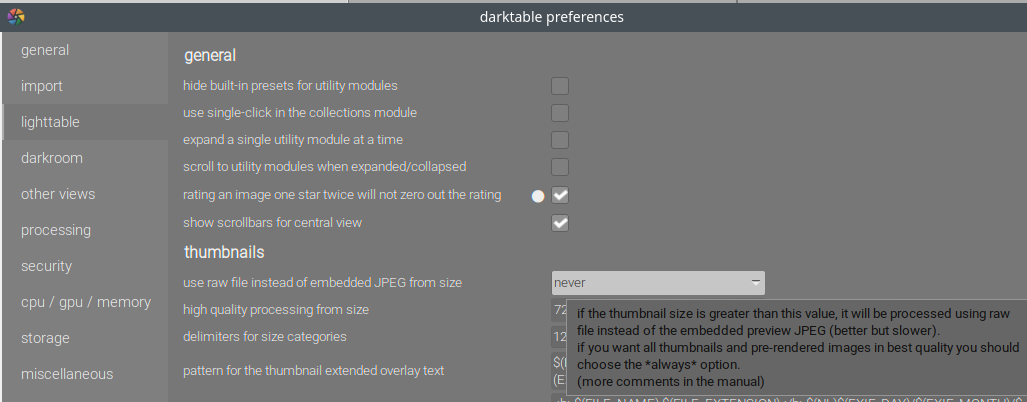Image resolution: width=1027 pixels, height=402 pixels.
Task: Select the security tab
Action: [46, 266]
